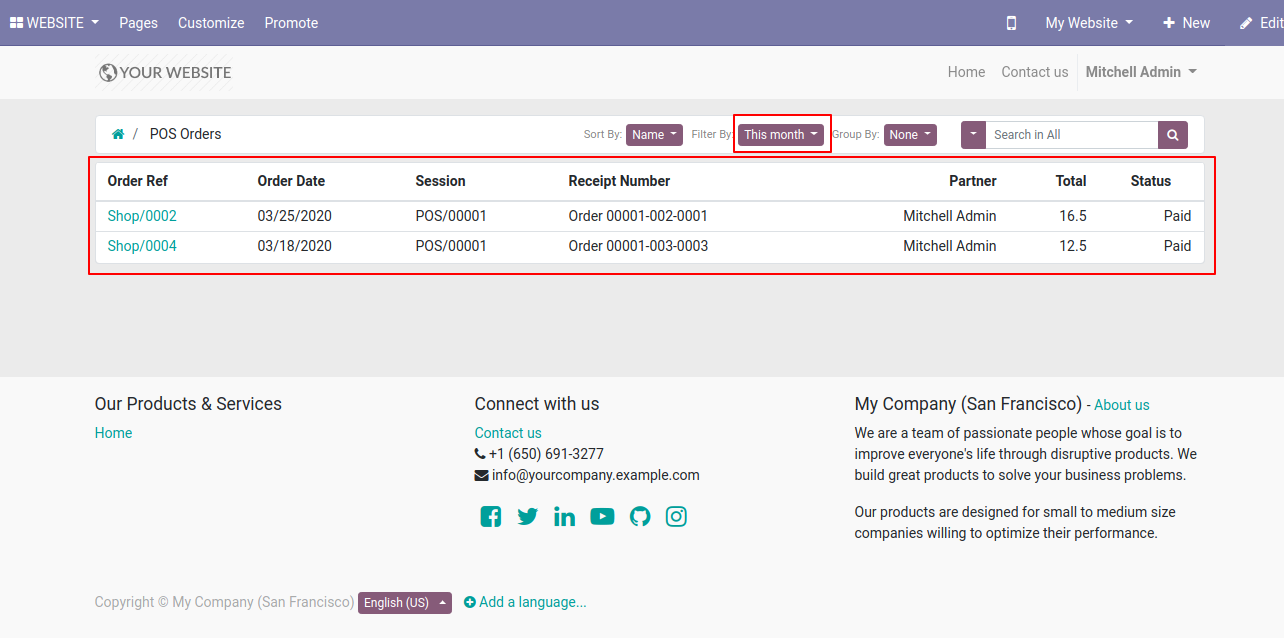Click the Order Date column header
This screenshot has width=1284, height=638.
(291, 181)
